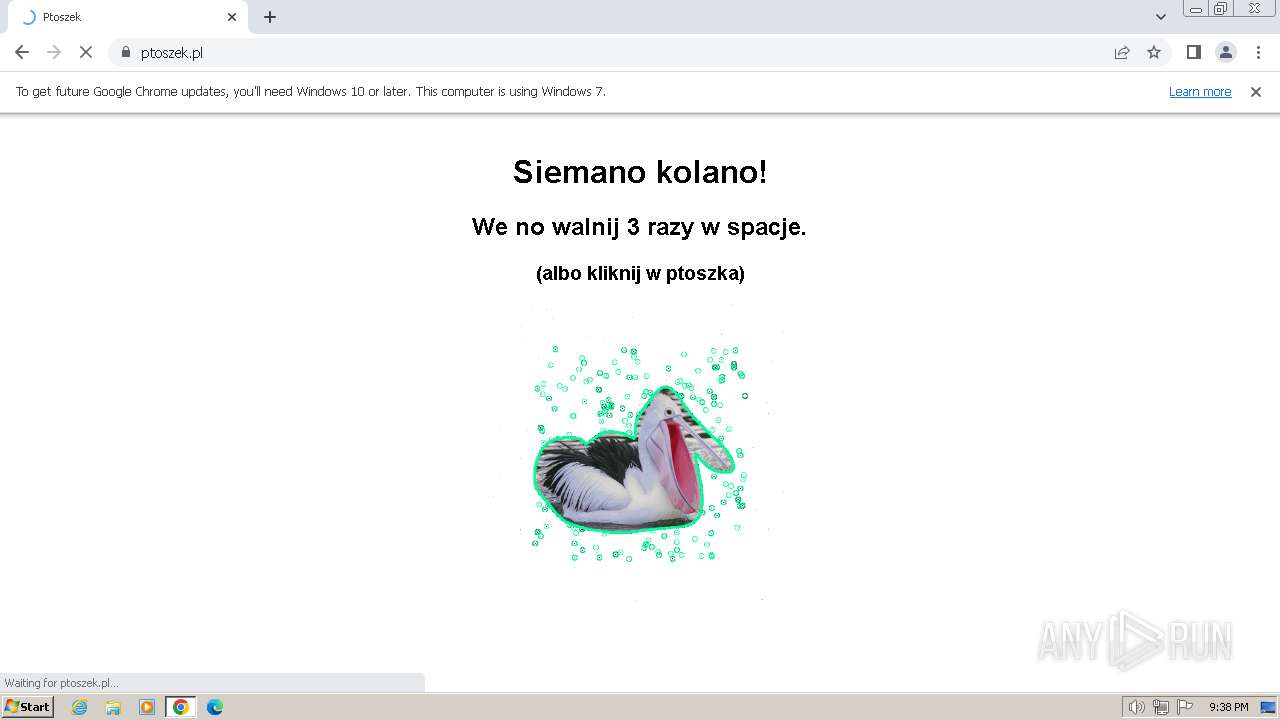The width and height of the screenshot is (1280, 720).
Task: Restore down the Chrome window
Action: (1221, 9)
